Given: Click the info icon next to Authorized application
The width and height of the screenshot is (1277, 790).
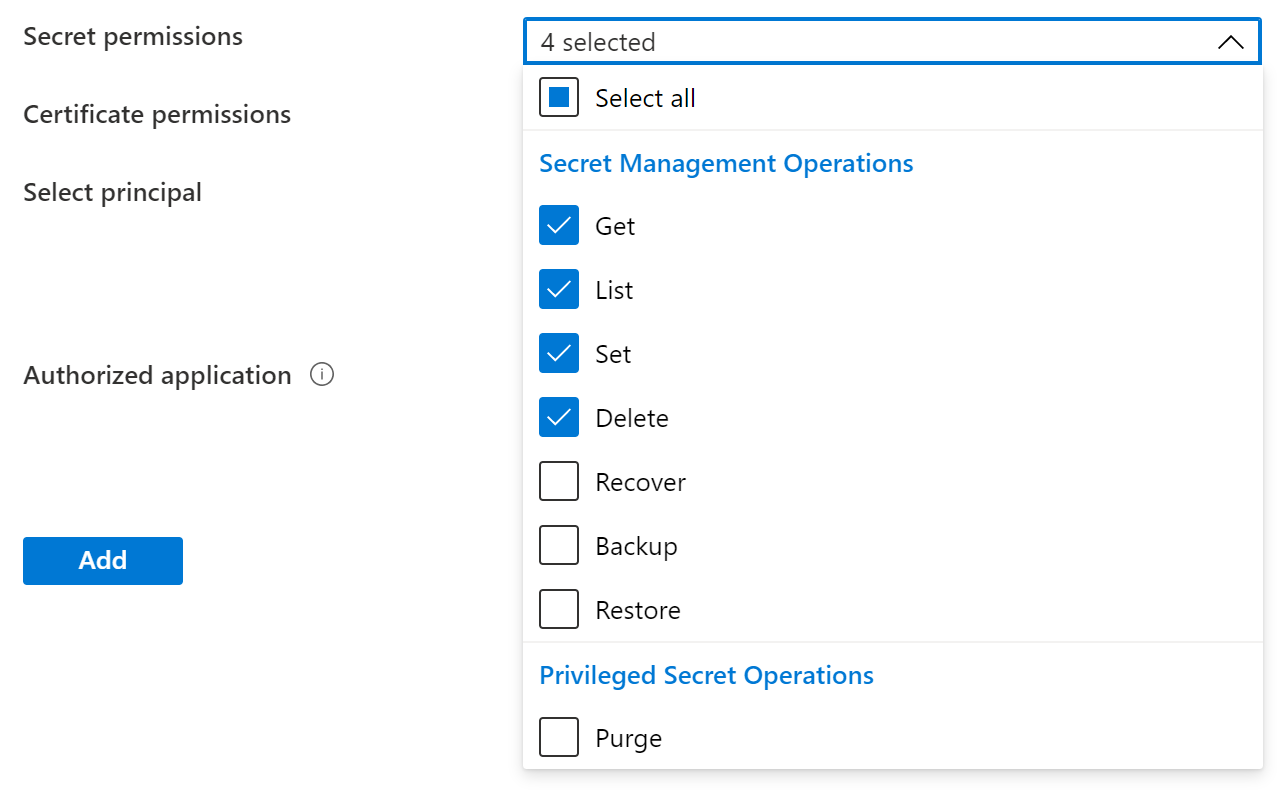Looking at the screenshot, I should 321,374.
